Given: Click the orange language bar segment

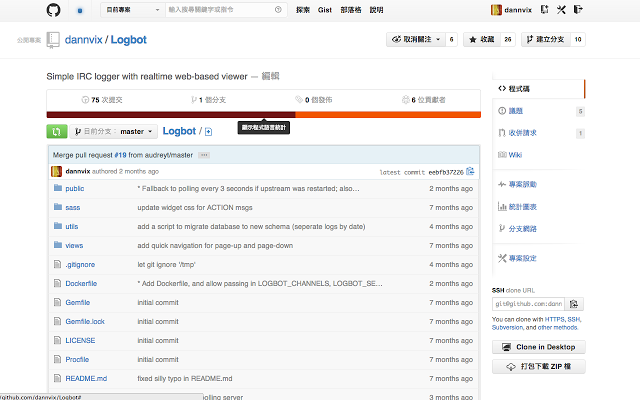Looking at the screenshot, I should [x=388, y=115].
